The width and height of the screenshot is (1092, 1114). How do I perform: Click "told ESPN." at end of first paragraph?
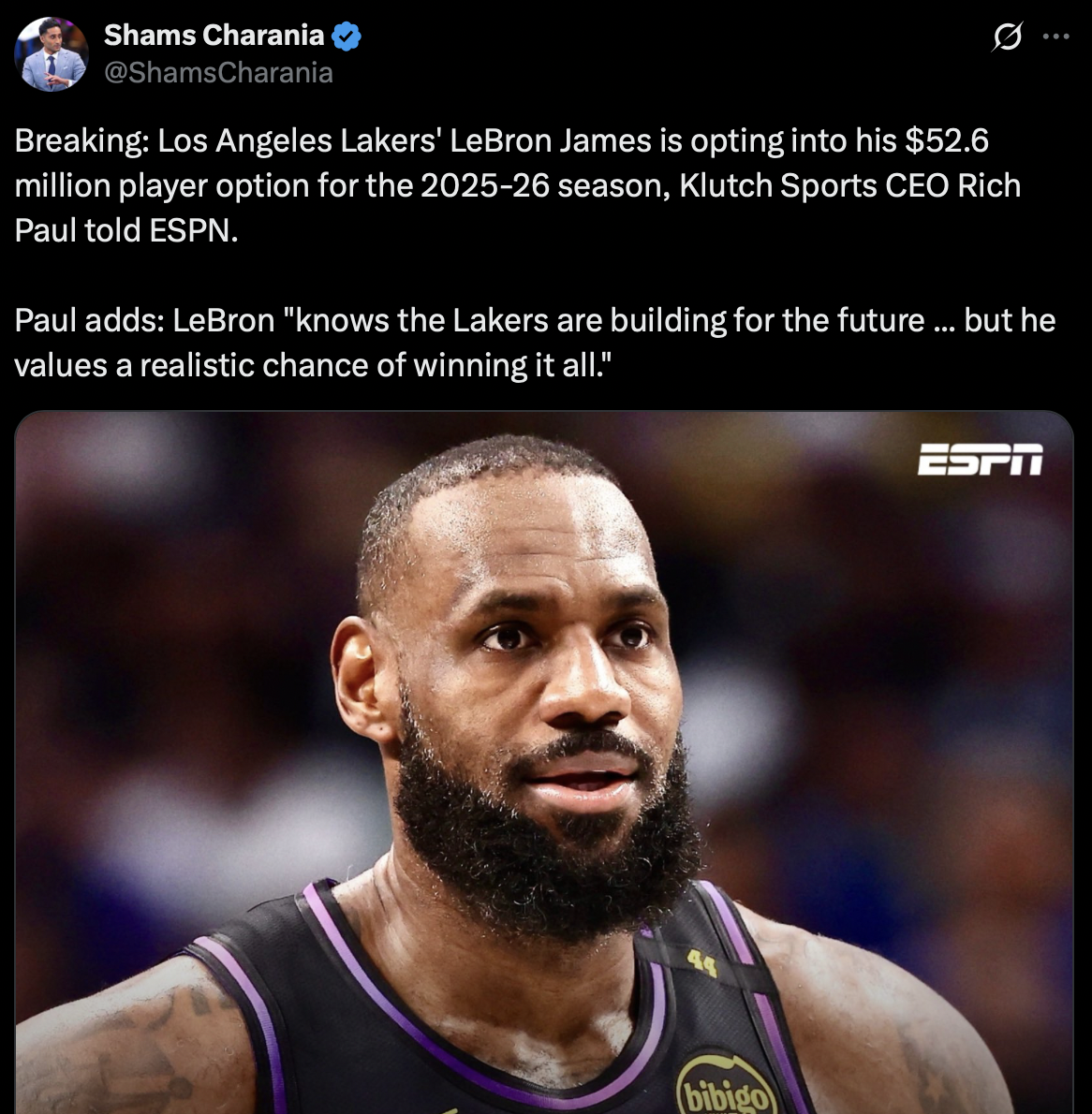[x=161, y=230]
